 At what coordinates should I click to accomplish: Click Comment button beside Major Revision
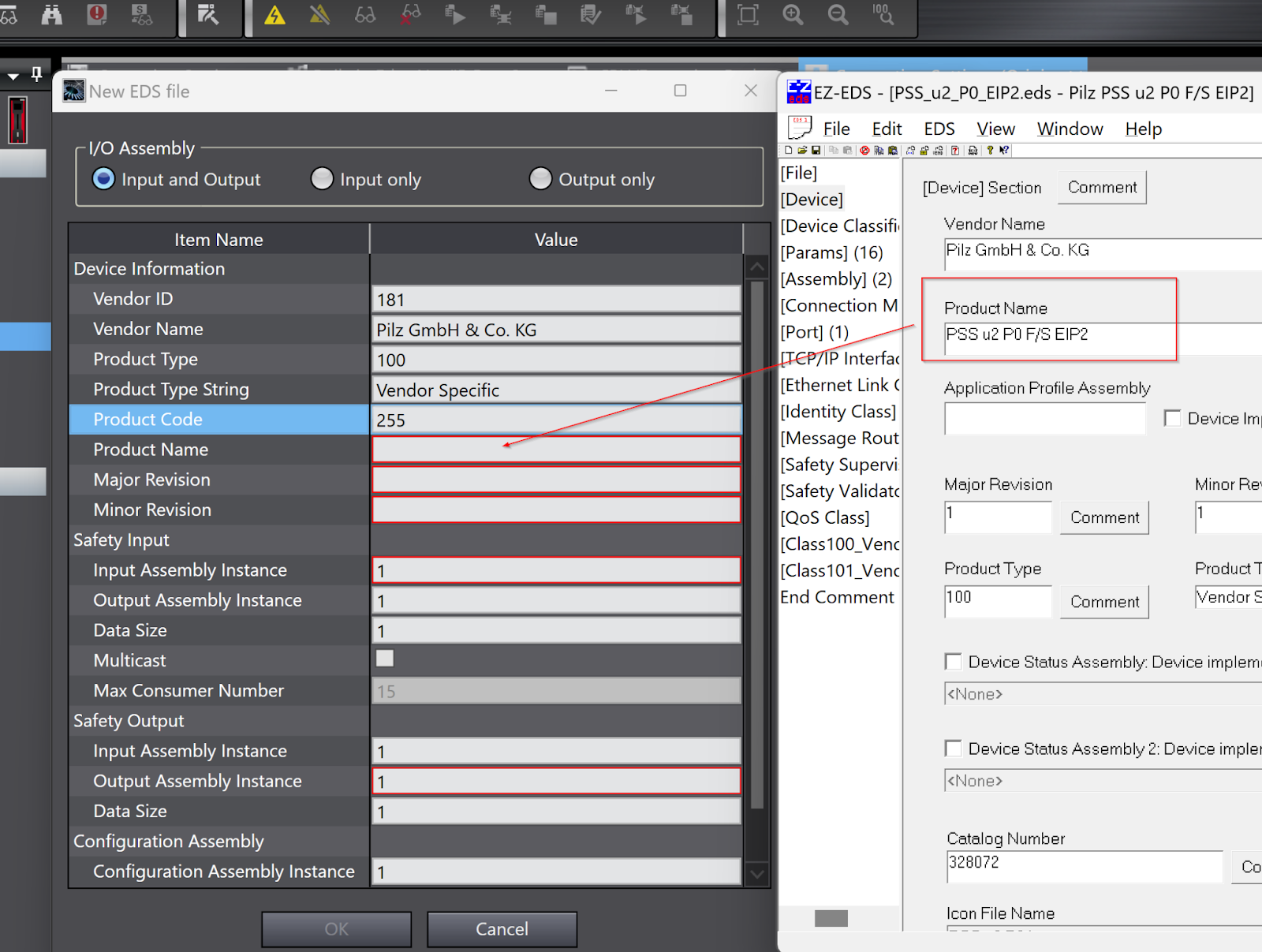1104,517
